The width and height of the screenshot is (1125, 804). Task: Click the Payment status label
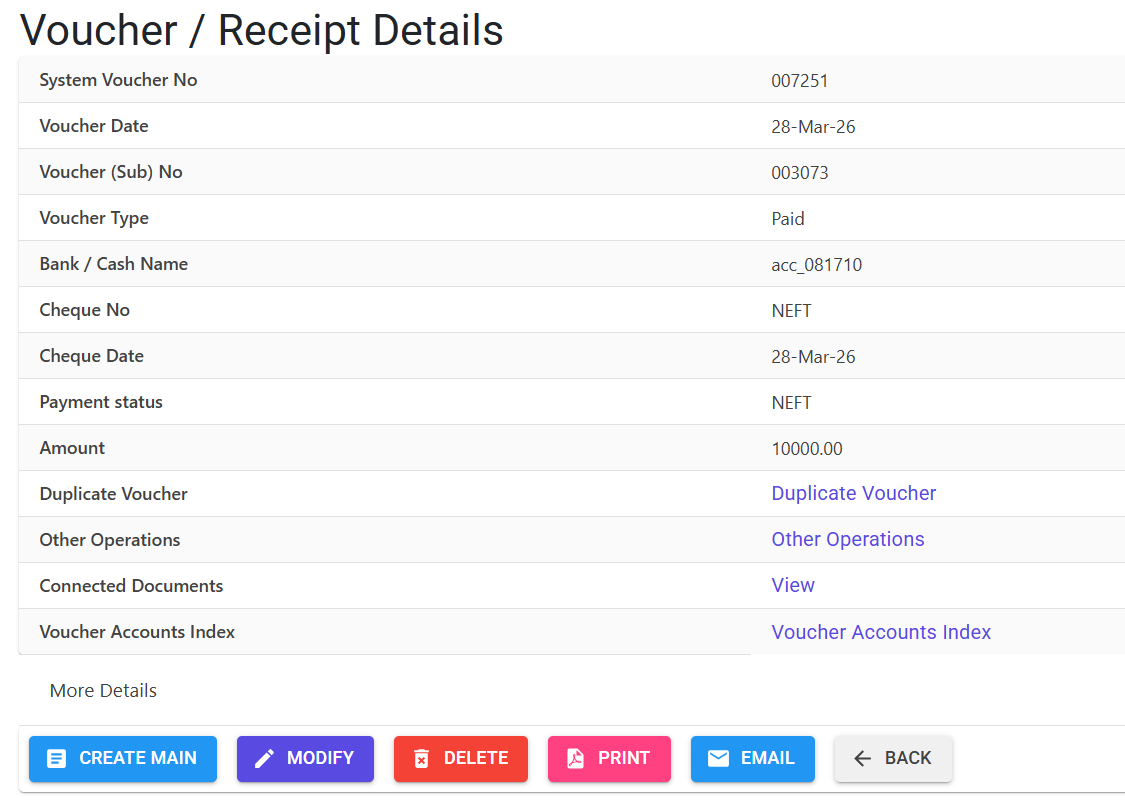tap(101, 402)
